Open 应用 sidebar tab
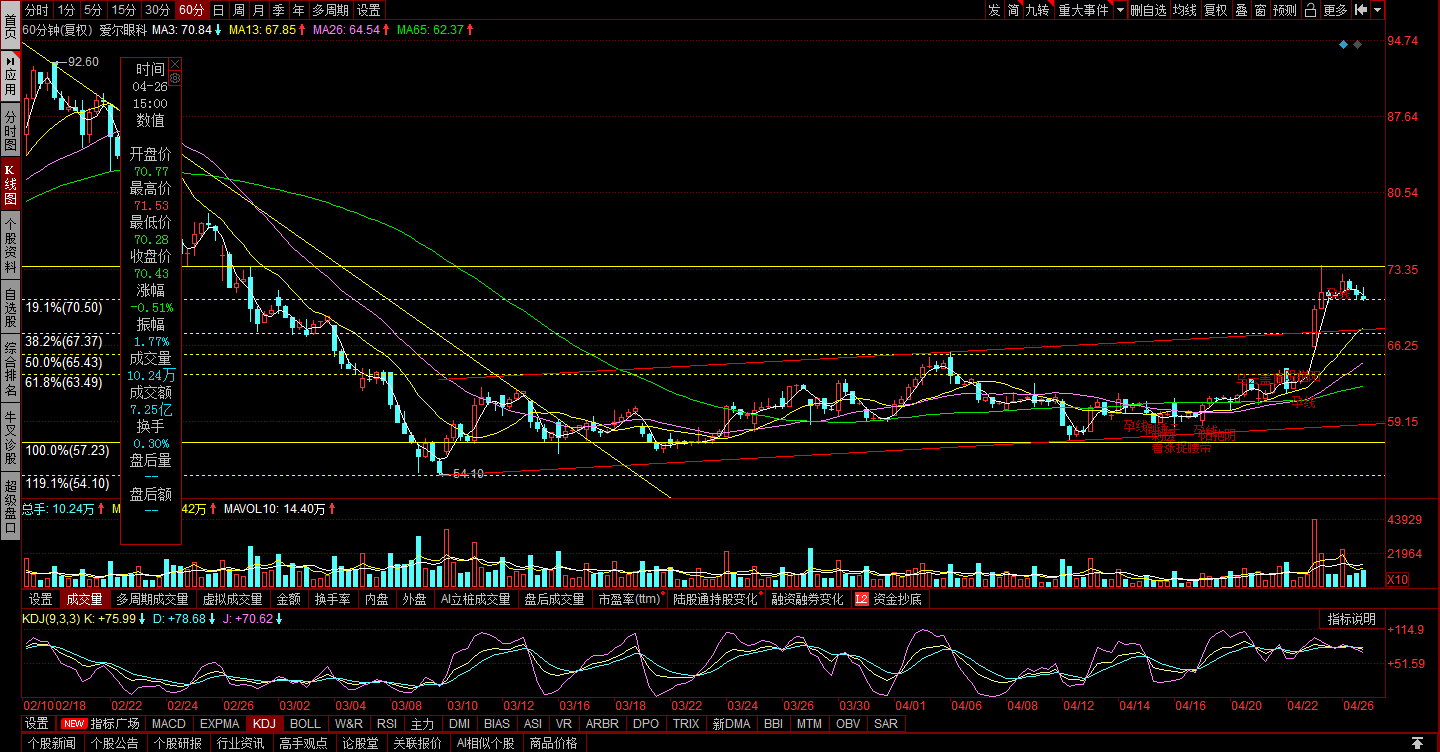Image resolution: width=1440 pixels, height=752 pixels. pyautogui.click(x=10, y=75)
